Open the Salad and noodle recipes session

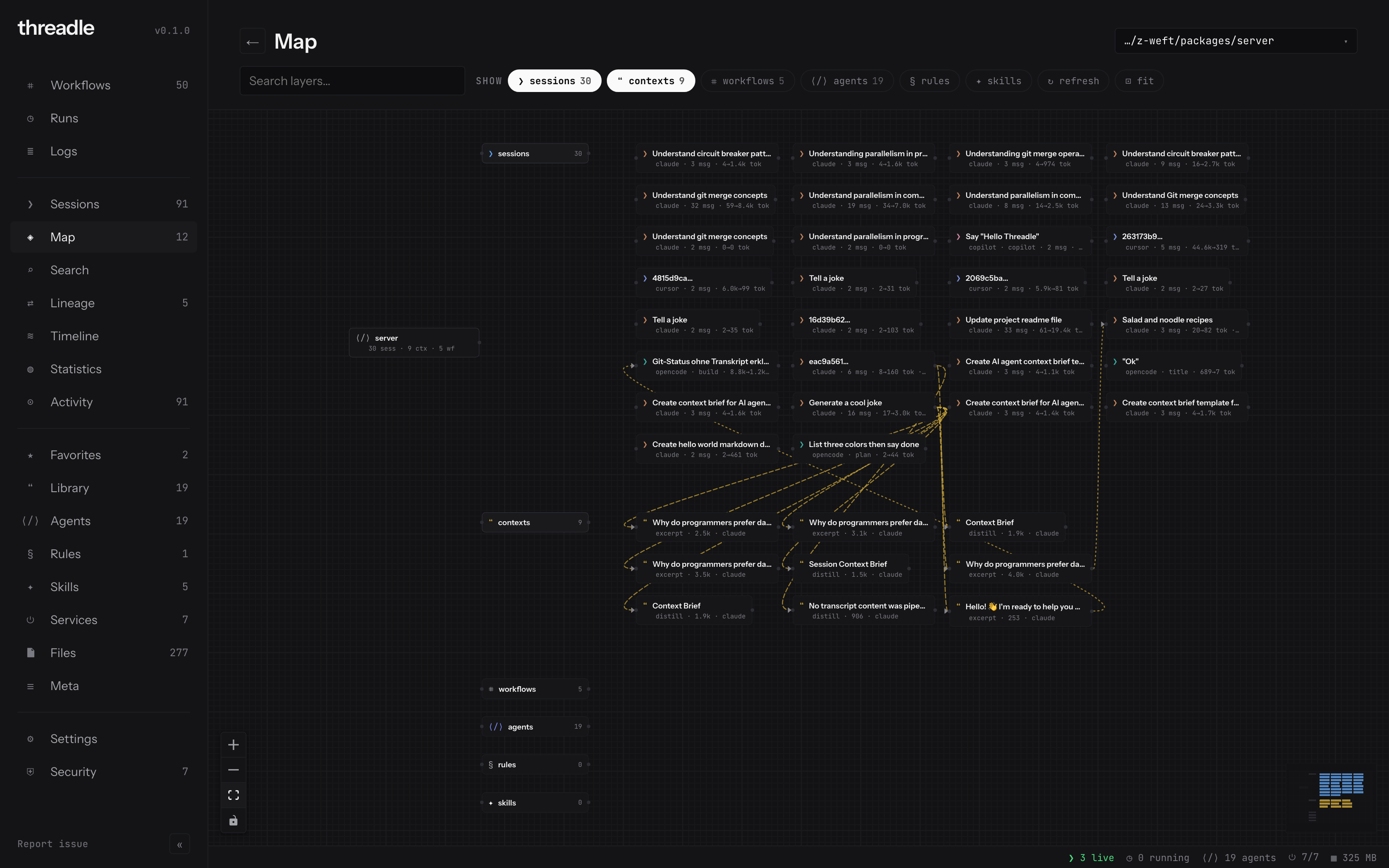1177,324
